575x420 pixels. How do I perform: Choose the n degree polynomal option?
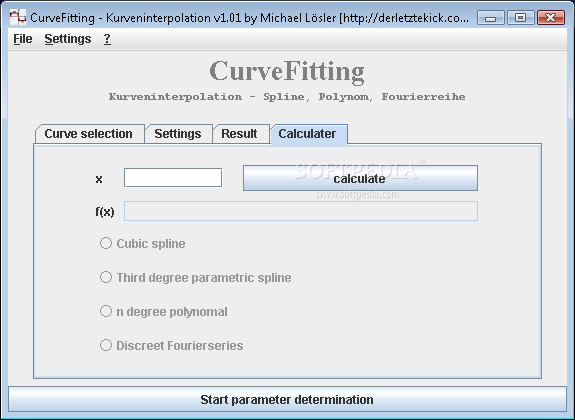click(164, 312)
